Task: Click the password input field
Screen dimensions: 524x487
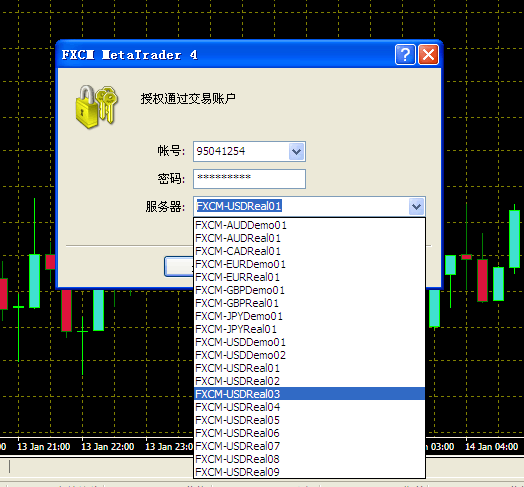Action: [249, 179]
